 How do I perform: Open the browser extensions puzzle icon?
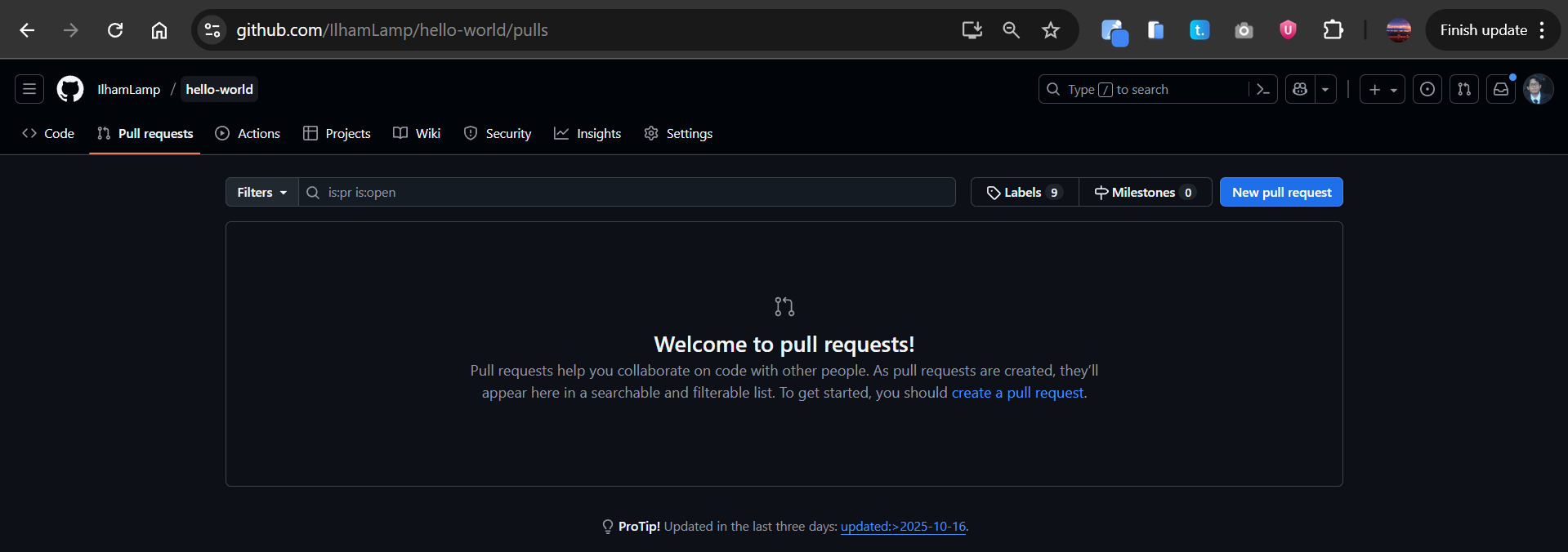tap(1333, 30)
